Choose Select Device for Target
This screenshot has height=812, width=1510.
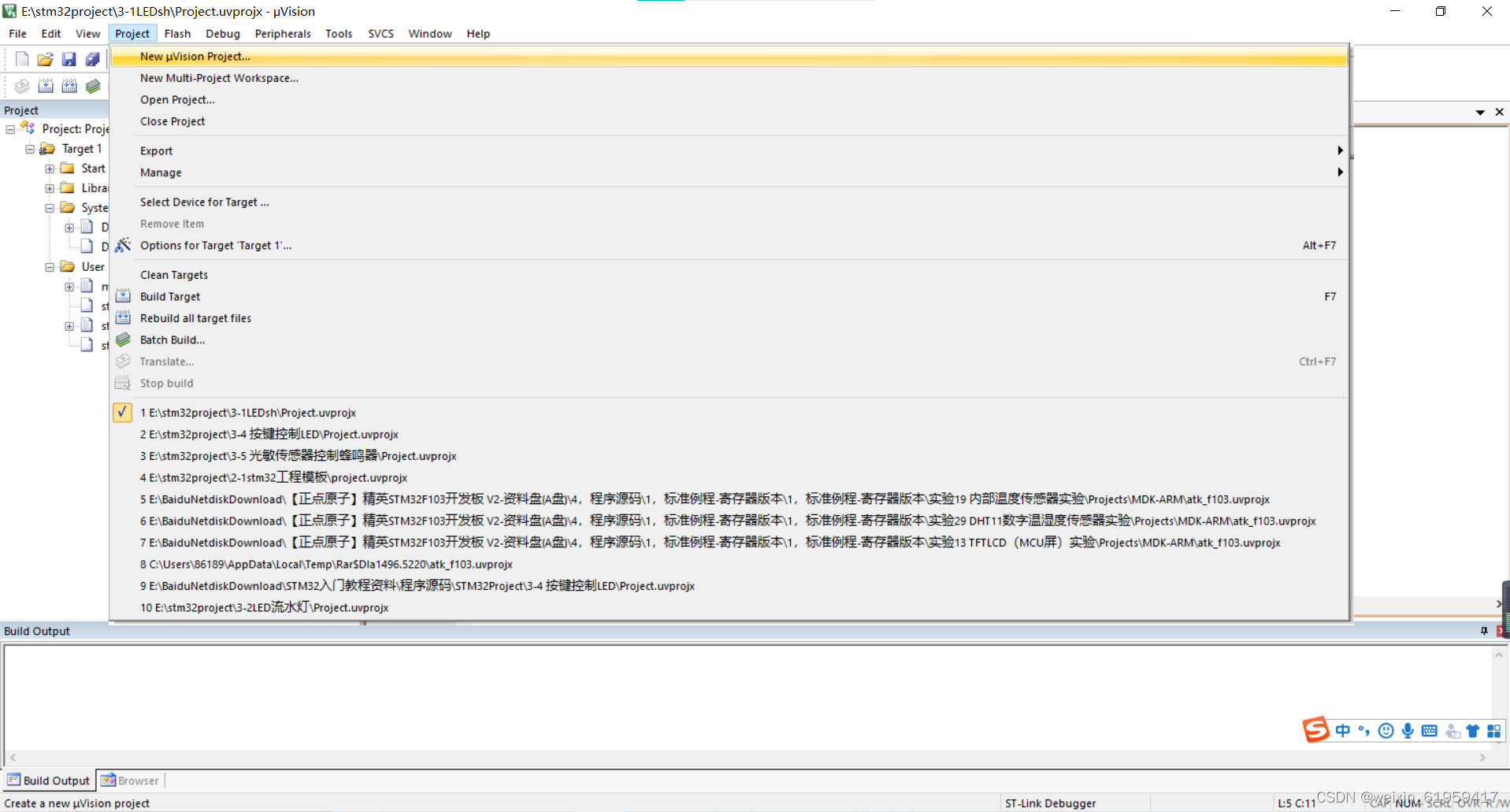(x=729, y=202)
